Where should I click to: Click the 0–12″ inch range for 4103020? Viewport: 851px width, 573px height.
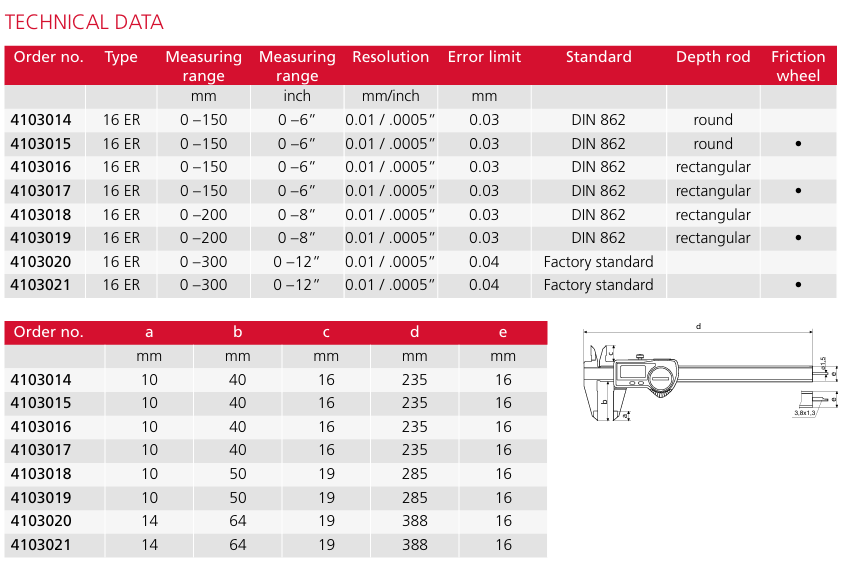297,262
